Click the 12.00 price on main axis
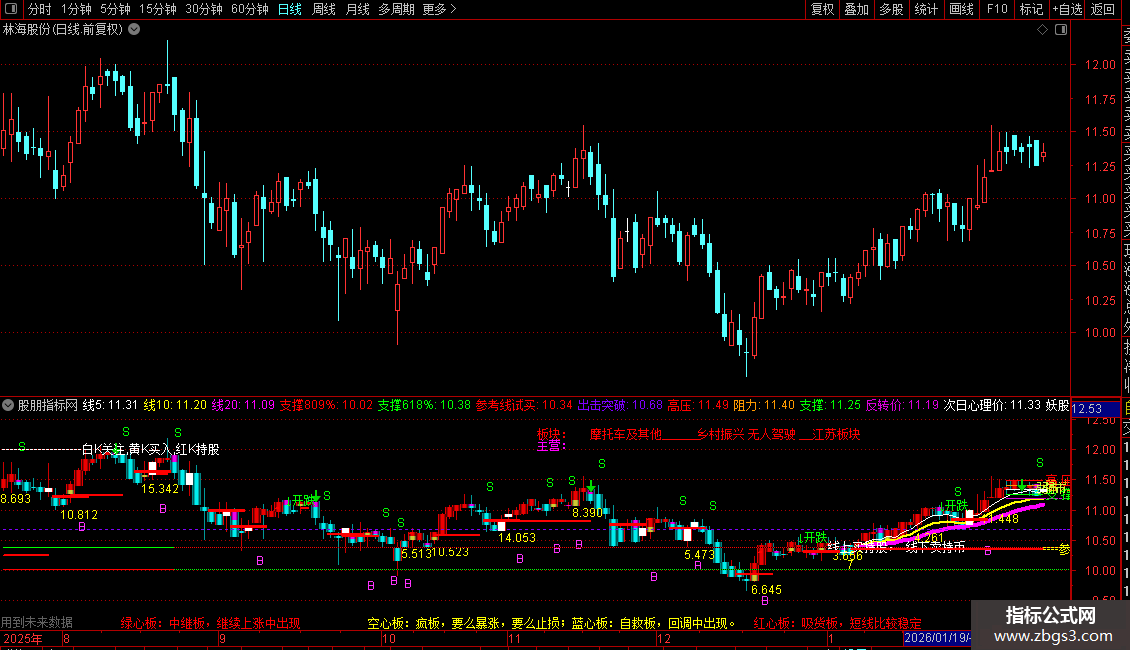This screenshot has width=1130, height=650. (x=1100, y=65)
